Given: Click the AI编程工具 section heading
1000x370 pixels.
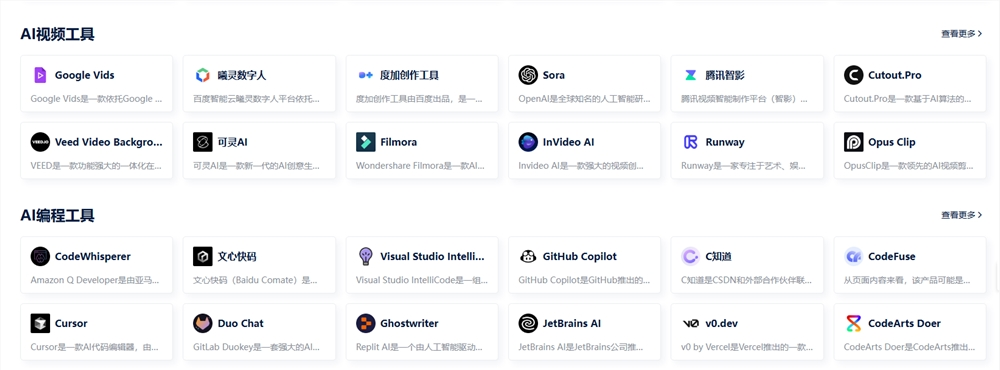Looking at the screenshot, I should point(57,216).
